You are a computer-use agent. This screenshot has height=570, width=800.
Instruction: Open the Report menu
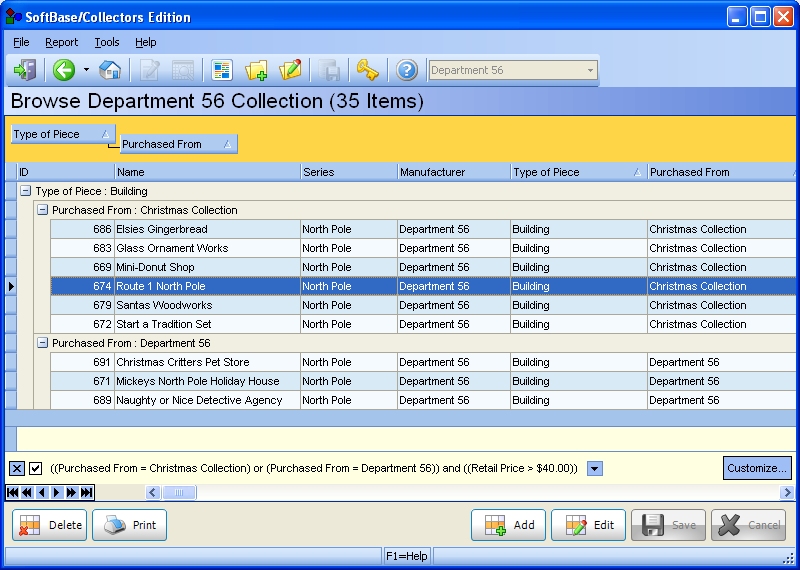tap(61, 42)
